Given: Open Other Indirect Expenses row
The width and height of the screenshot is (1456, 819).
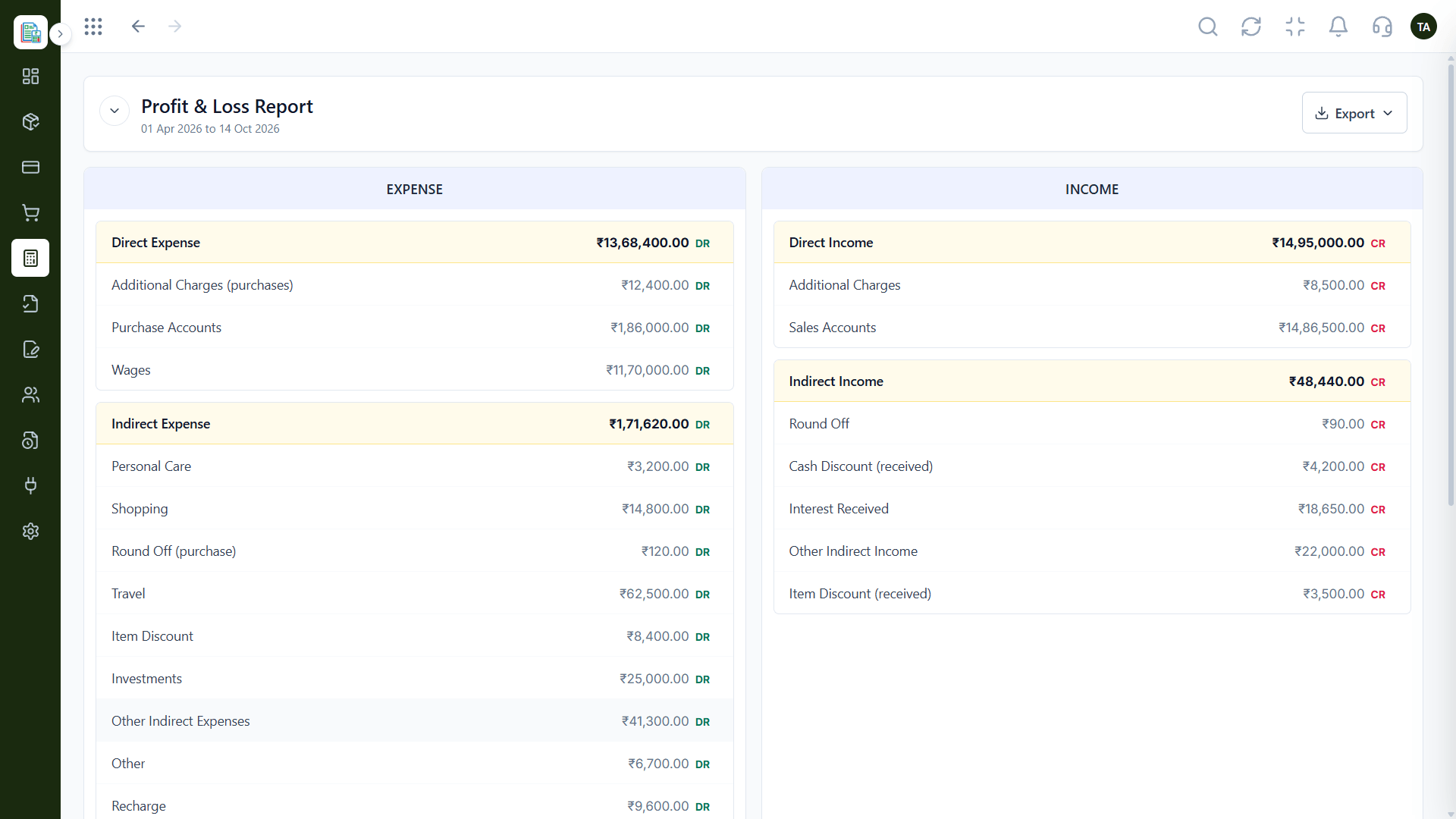Looking at the screenshot, I should [x=415, y=721].
